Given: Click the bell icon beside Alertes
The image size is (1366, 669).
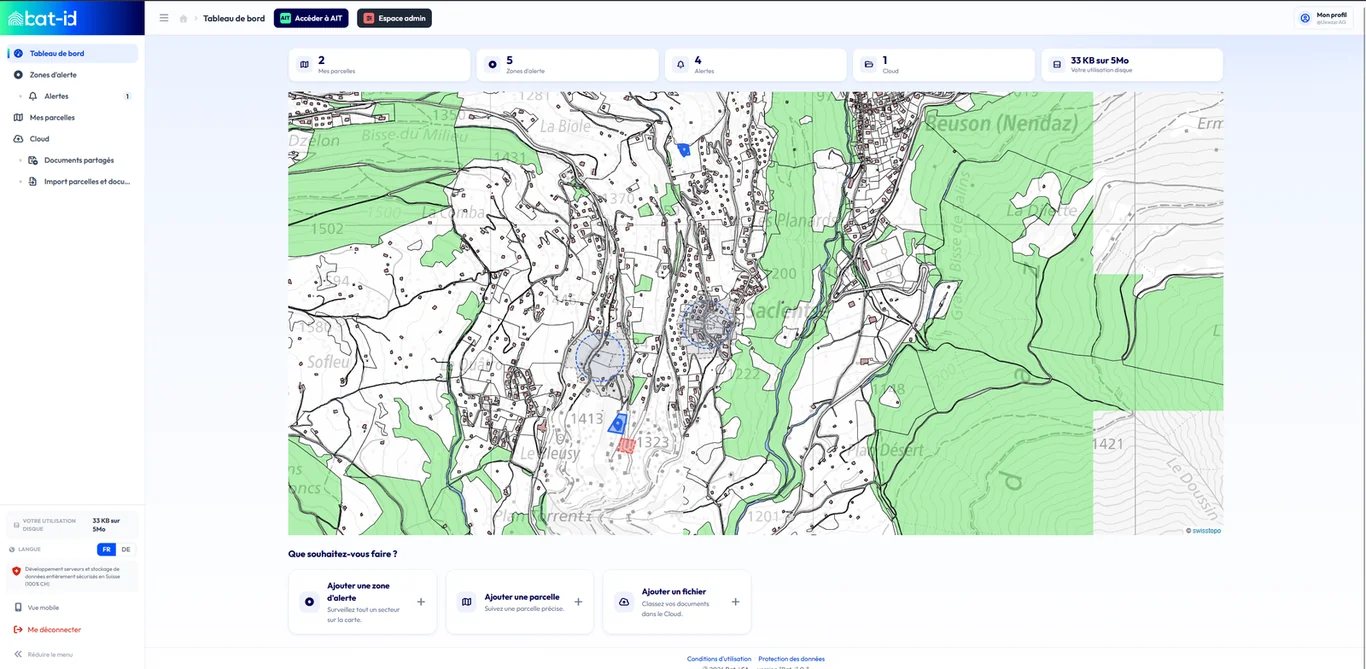Looking at the screenshot, I should tap(33, 96).
